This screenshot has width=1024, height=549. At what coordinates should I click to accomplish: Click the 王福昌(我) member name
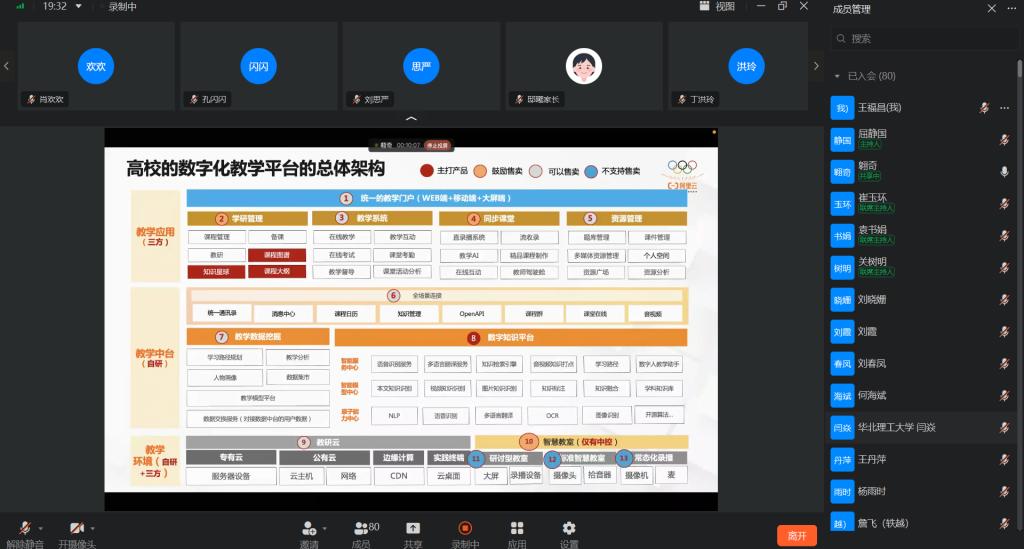879,108
